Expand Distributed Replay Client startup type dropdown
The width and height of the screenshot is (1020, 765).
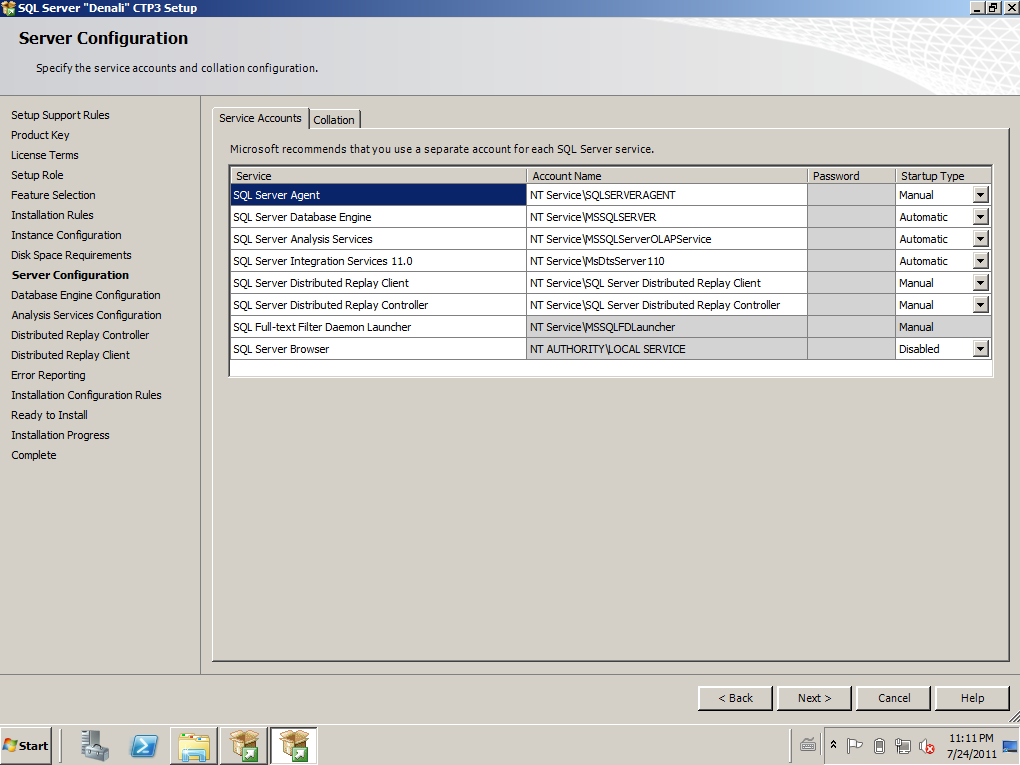click(980, 283)
